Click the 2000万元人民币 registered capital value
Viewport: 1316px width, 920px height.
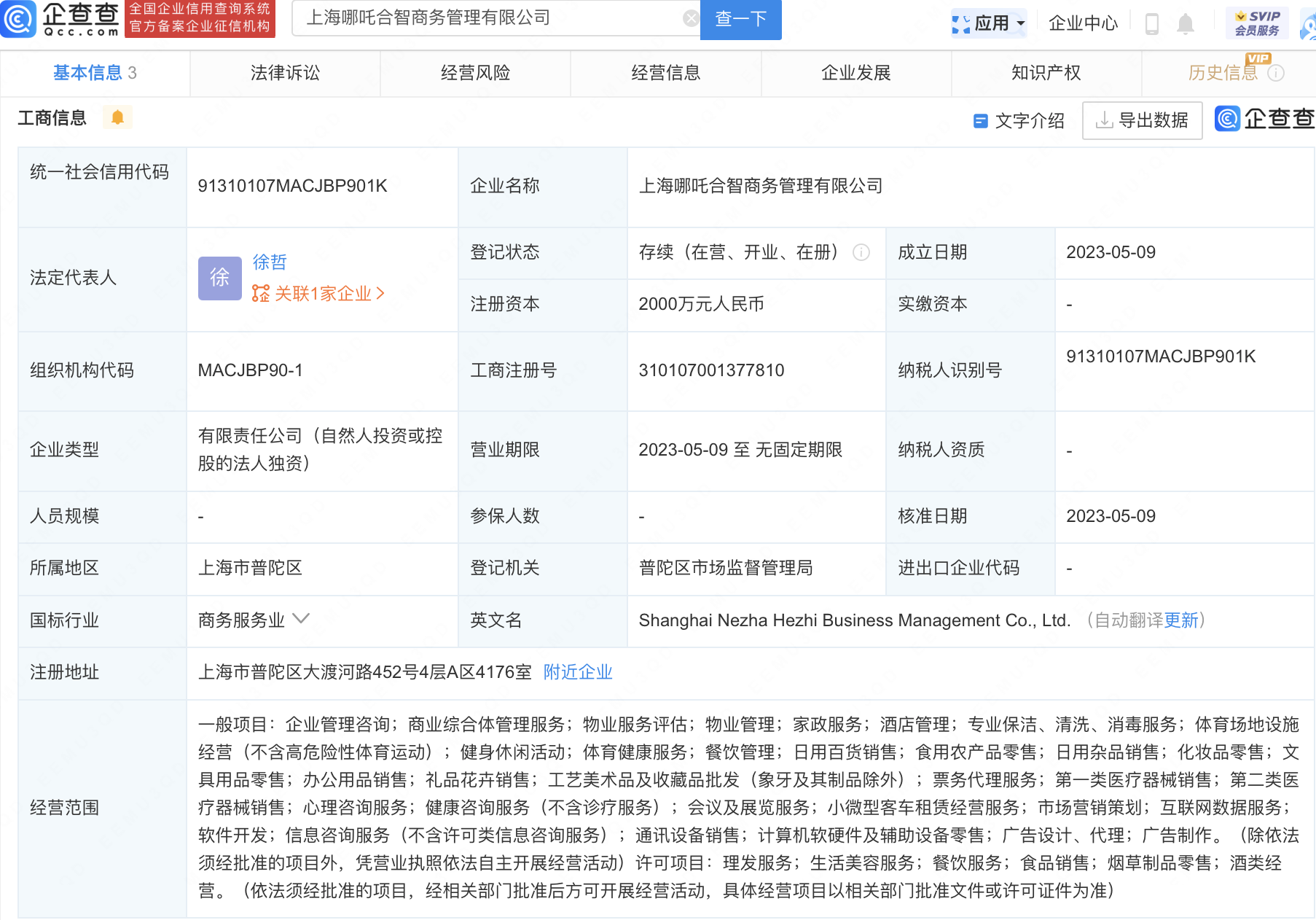pos(702,304)
